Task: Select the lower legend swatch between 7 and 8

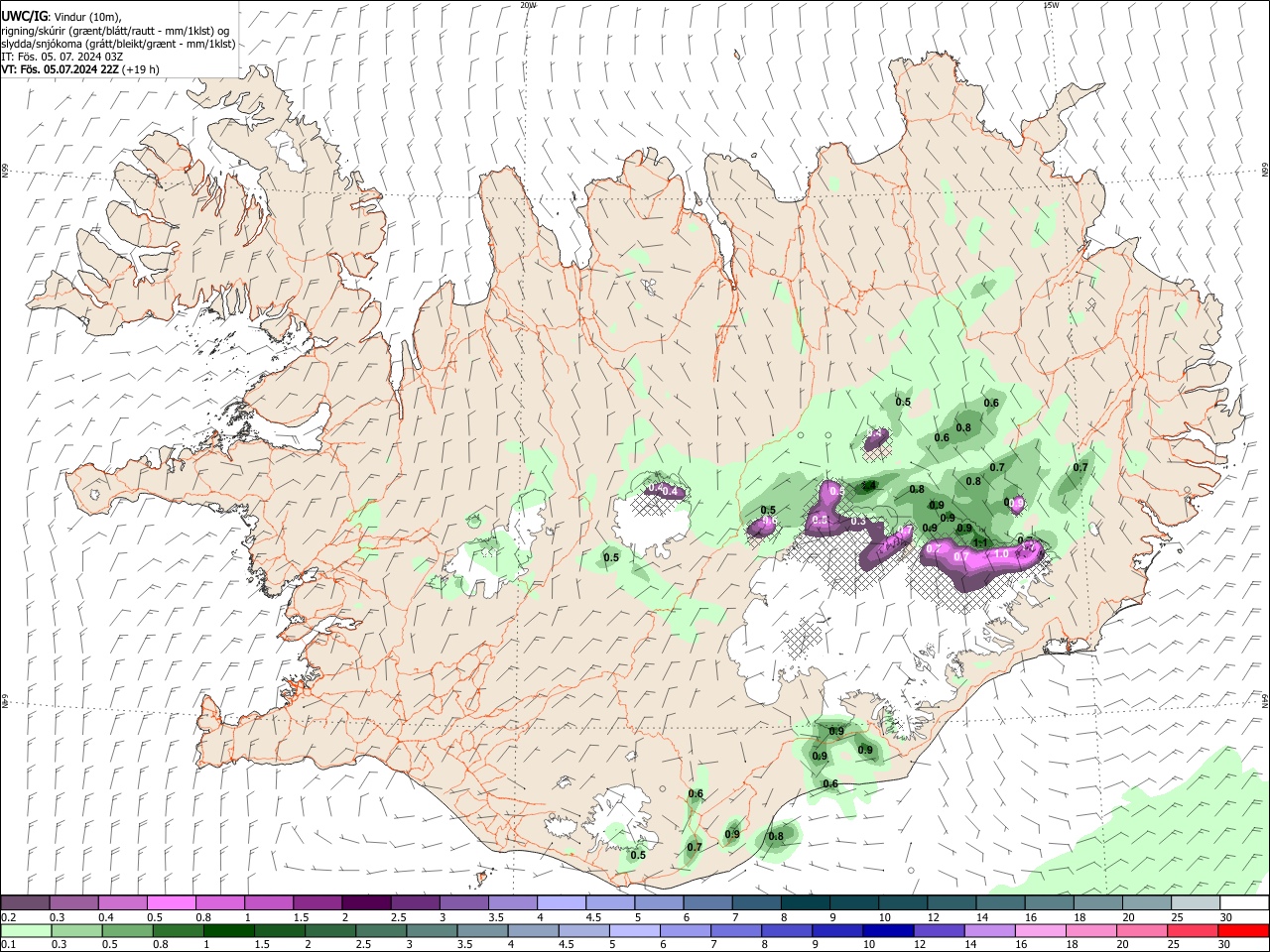Action: 735,930
